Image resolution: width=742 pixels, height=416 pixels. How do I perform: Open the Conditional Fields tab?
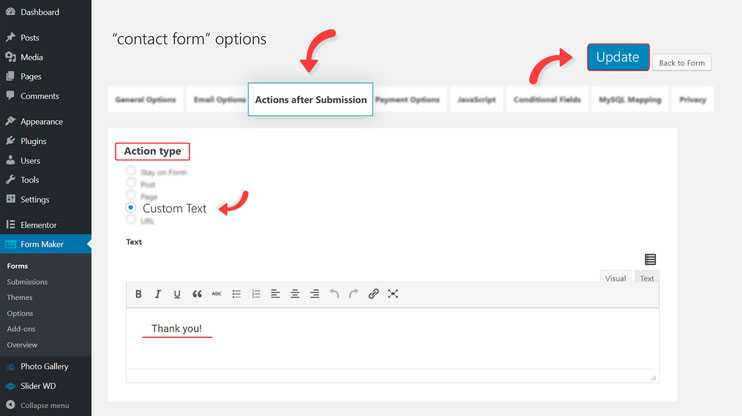pos(547,99)
